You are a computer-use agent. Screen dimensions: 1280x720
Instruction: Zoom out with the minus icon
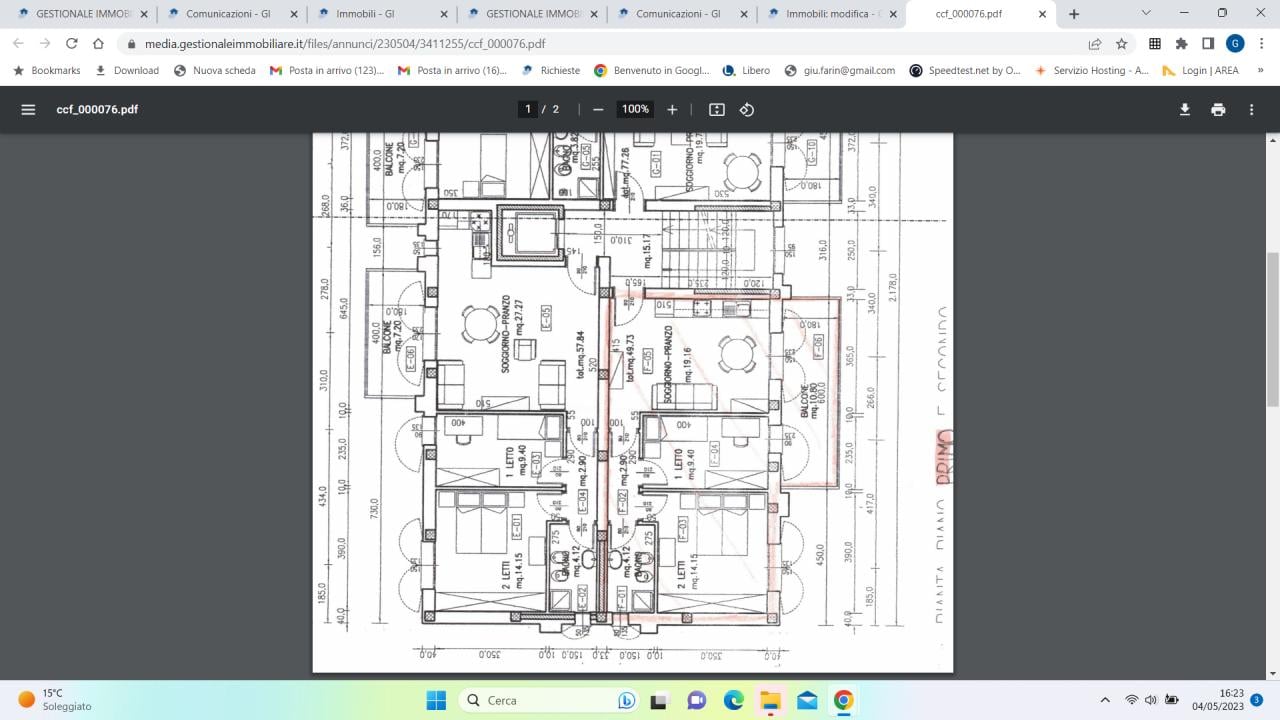(x=598, y=109)
